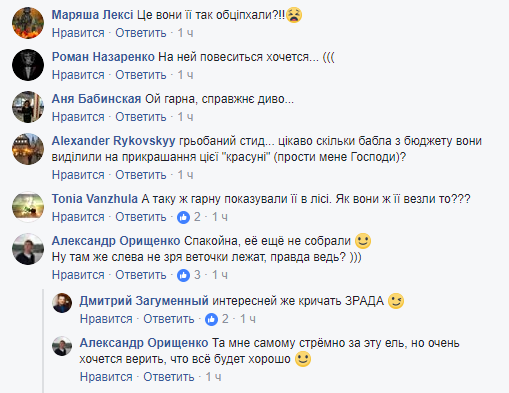The image size is (509, 393).
Task: View likes icon on Орищенко's веточки comment
Action: pos(183,275)
